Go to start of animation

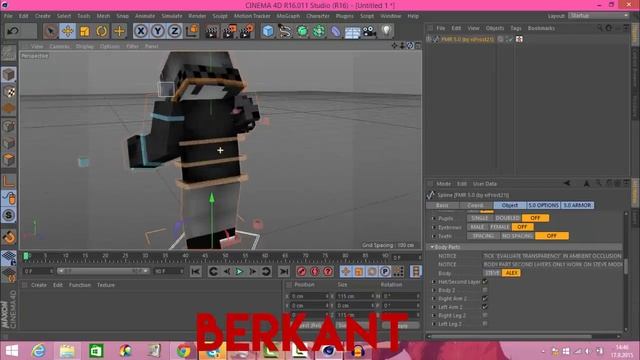point(196,271)
